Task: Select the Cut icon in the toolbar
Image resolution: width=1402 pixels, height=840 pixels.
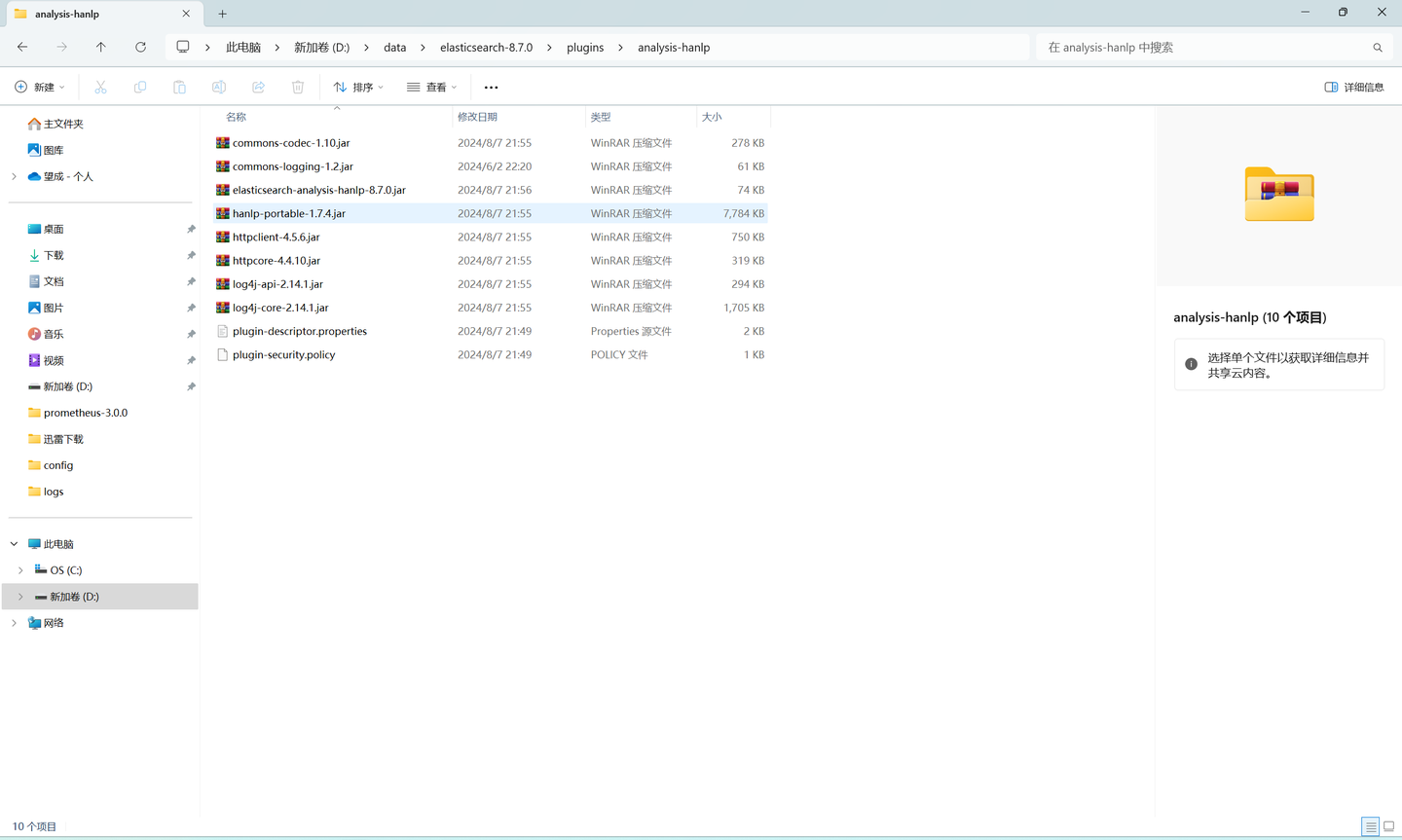Action: click(100, 87)
